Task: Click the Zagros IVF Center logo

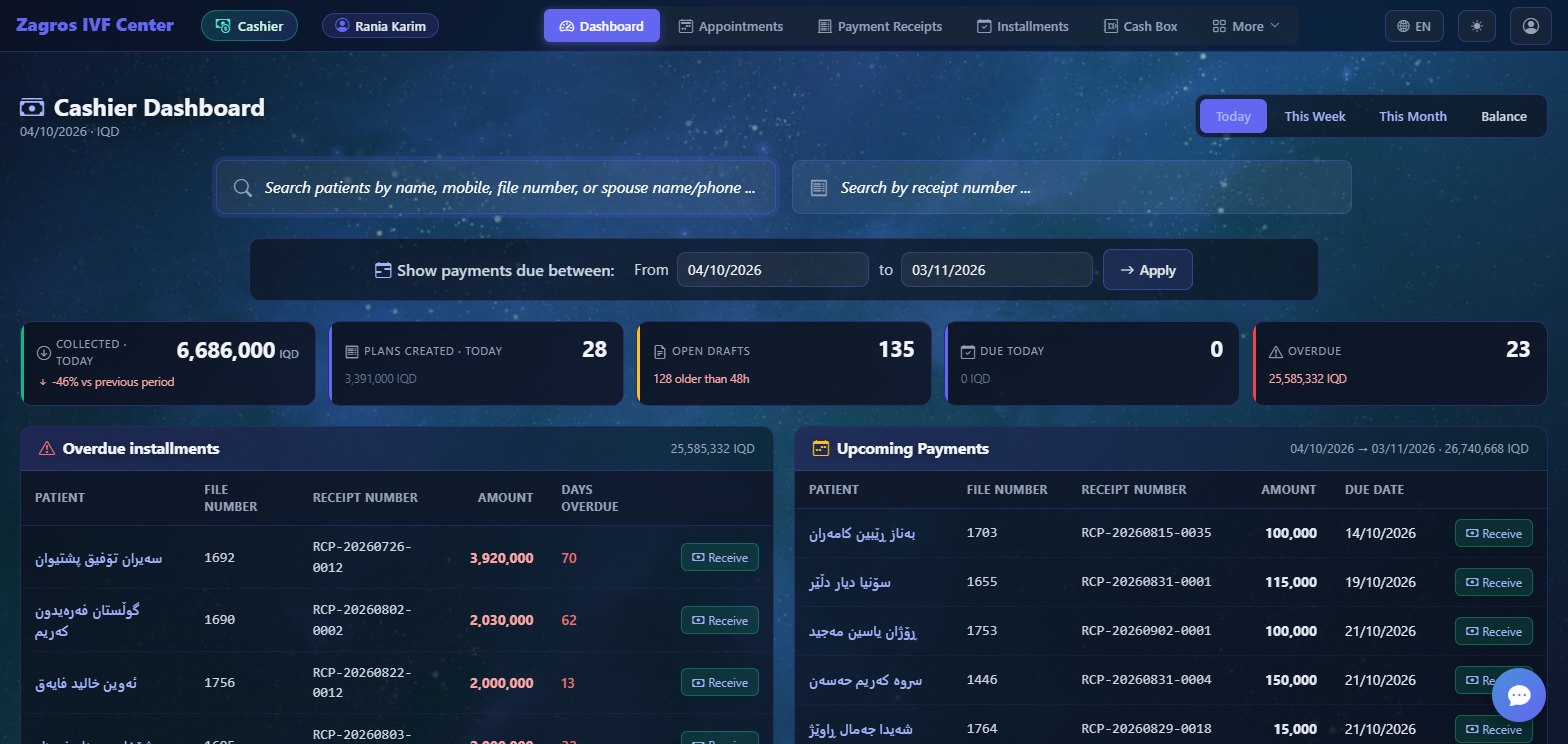Action: tap(95, 25)
